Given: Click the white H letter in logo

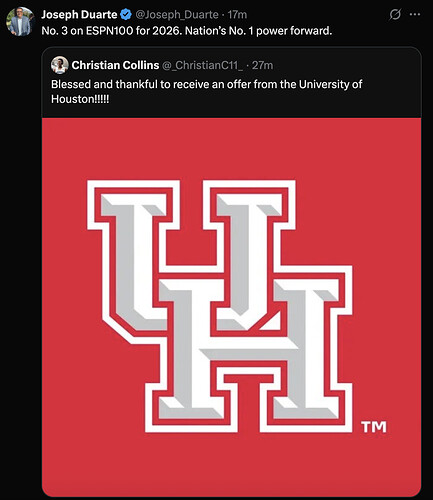Looking at the screenshot, I should pos(249,349).
